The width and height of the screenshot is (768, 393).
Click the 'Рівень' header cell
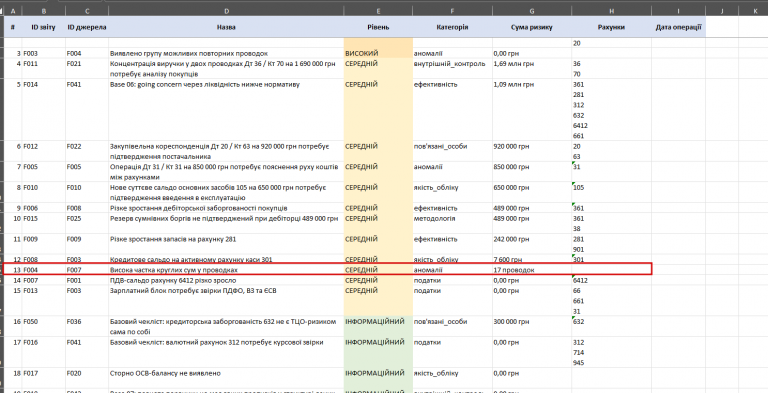(x=378, y=27)
